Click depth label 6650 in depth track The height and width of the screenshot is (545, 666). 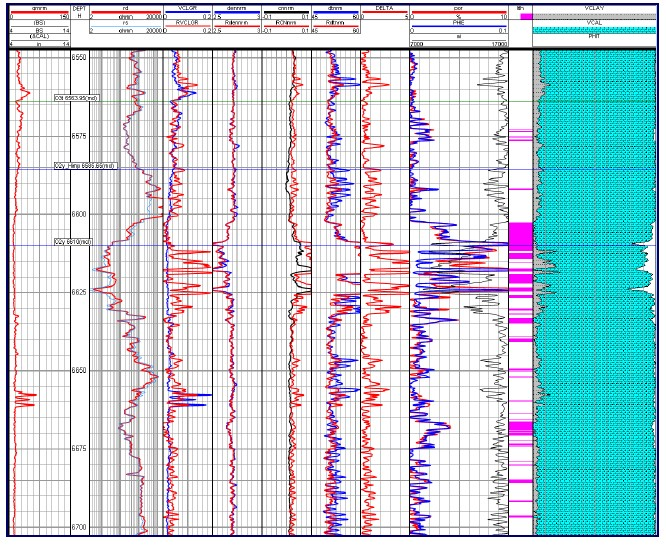coord(78,370)
